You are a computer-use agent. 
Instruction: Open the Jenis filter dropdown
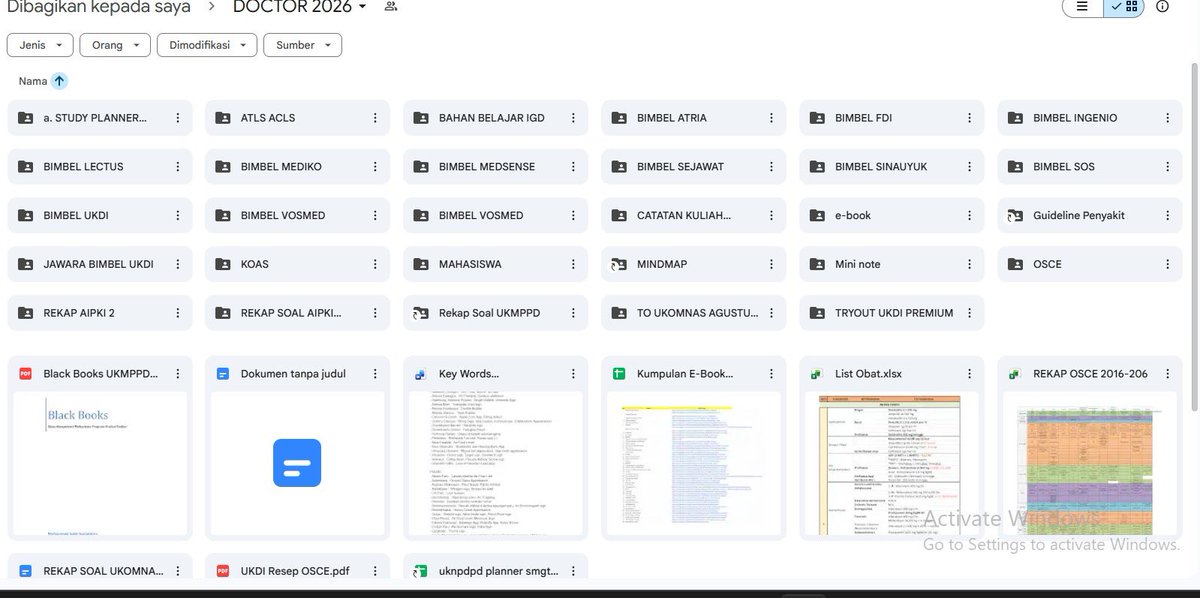(x=40, y=45)
